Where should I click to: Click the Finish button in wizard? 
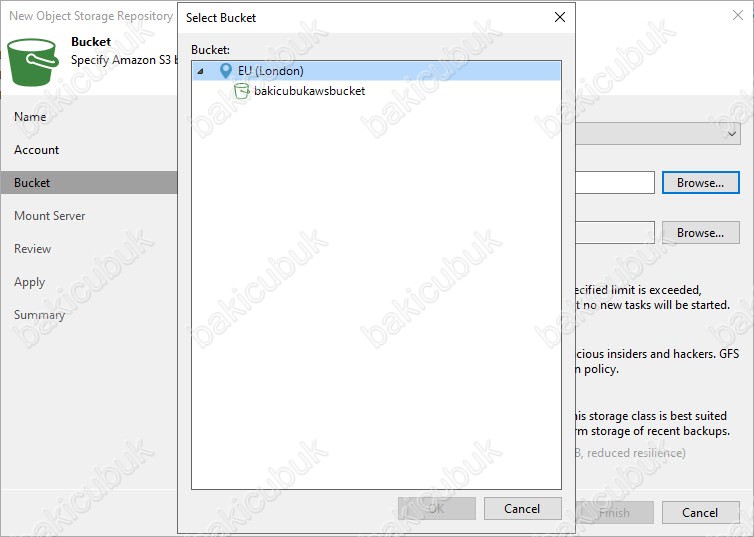click(614, 512)
